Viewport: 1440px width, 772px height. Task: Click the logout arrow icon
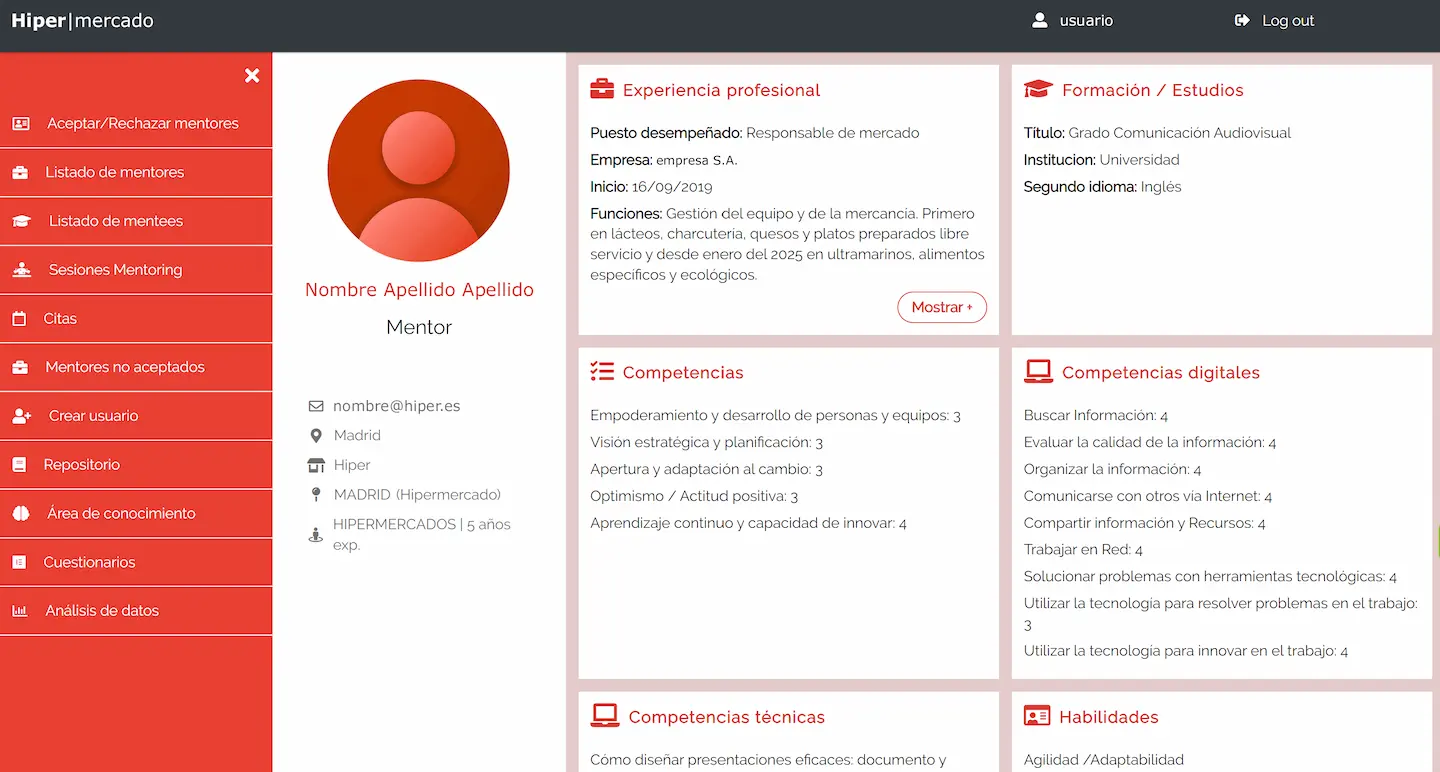[1242, 21]
